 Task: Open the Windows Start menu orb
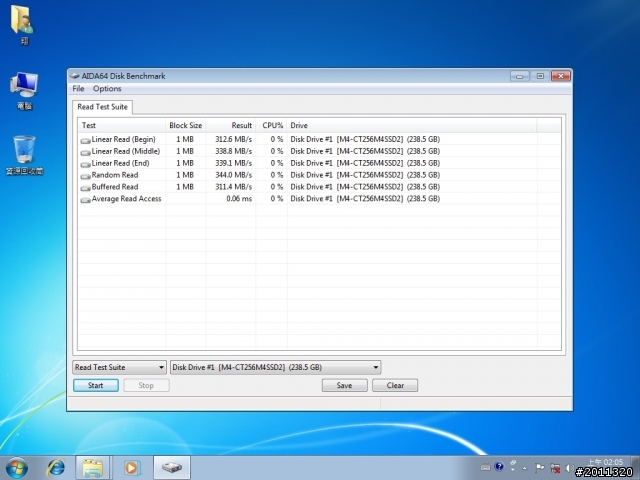click(x=17, y=468)
